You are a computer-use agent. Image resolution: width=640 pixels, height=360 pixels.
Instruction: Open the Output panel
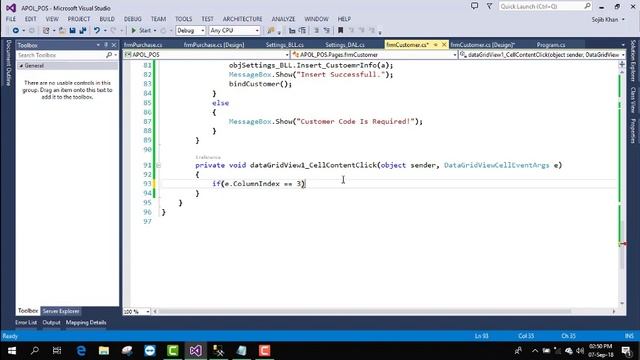coord(51,322)
